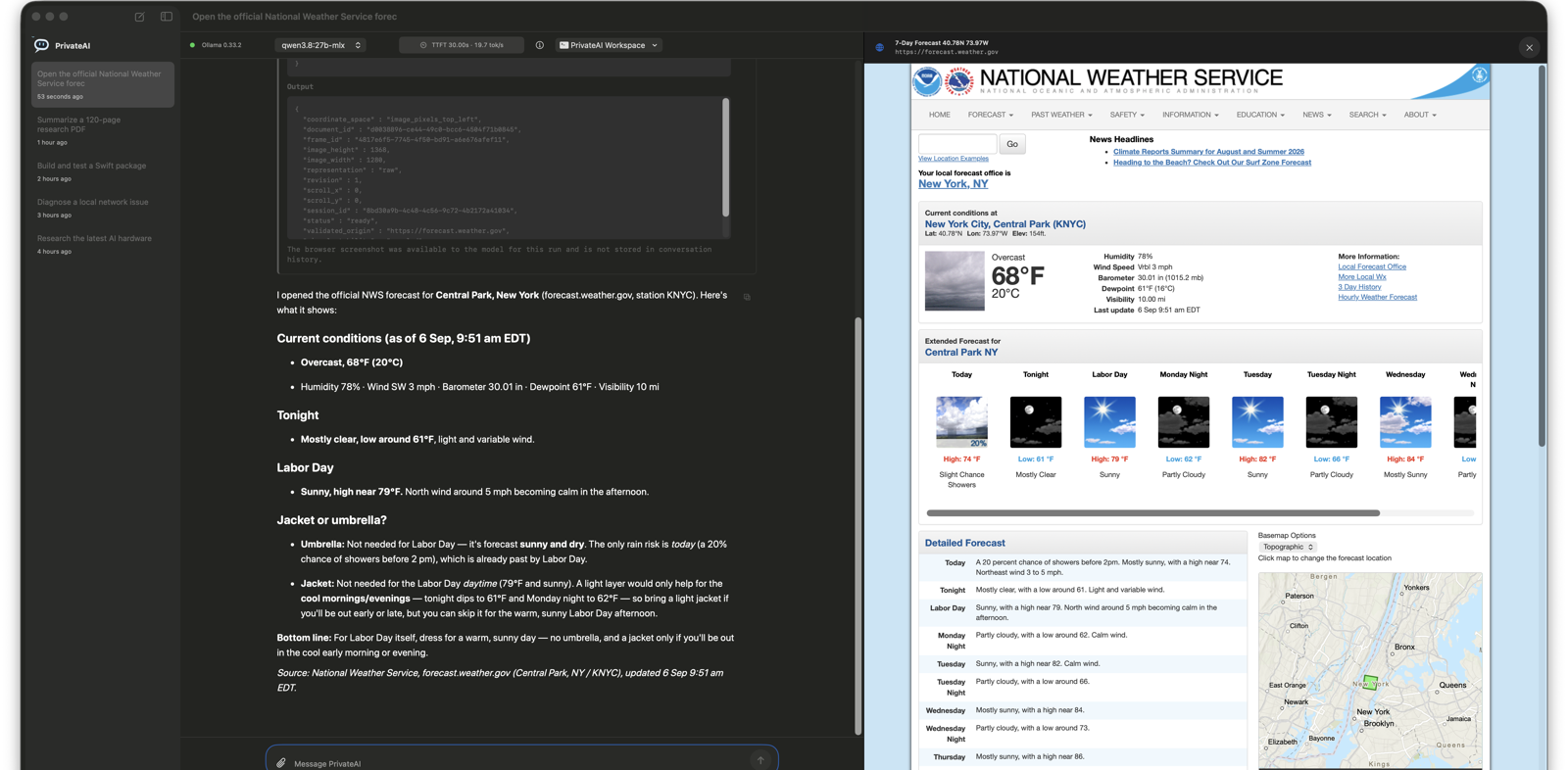
Task: Click the horizontal extended forecast scrollbar
Action: (x=1153, y=513)
